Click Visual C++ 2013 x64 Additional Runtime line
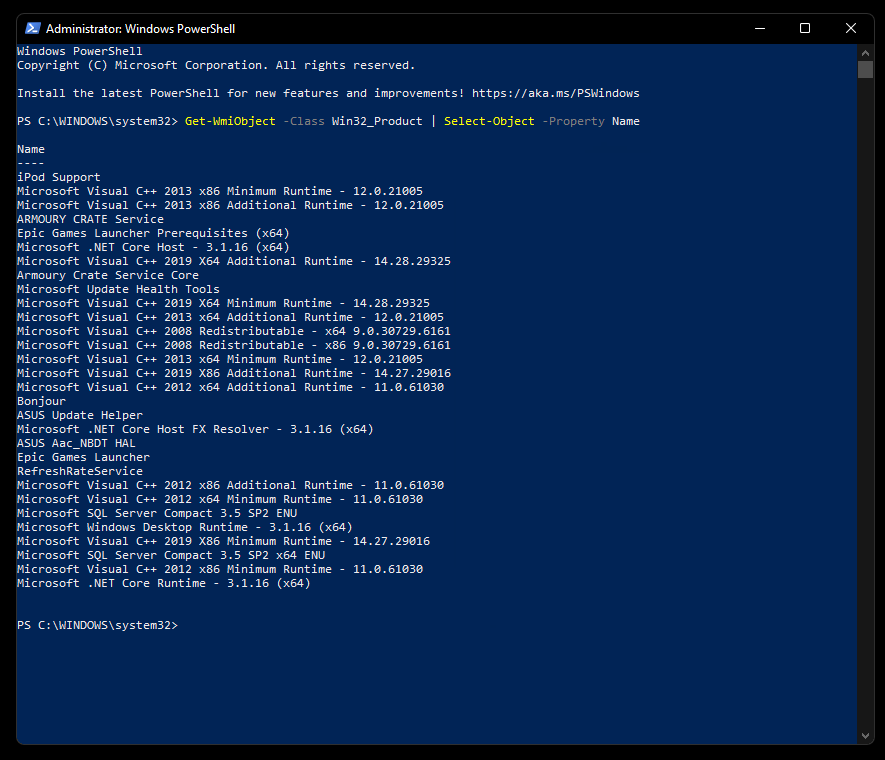 (x=230, y=317)
